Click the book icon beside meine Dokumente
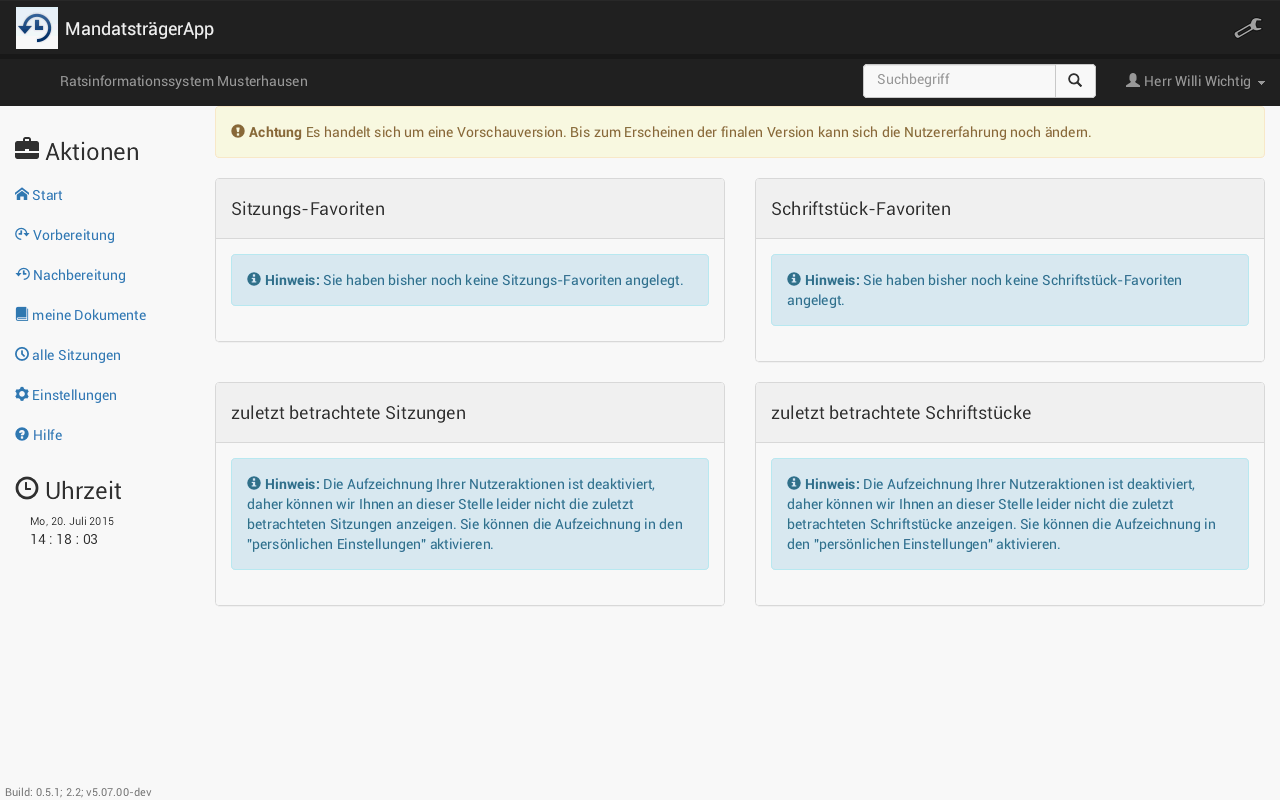1280x800 pixels. pyautogui.click(x=22, y=315)
